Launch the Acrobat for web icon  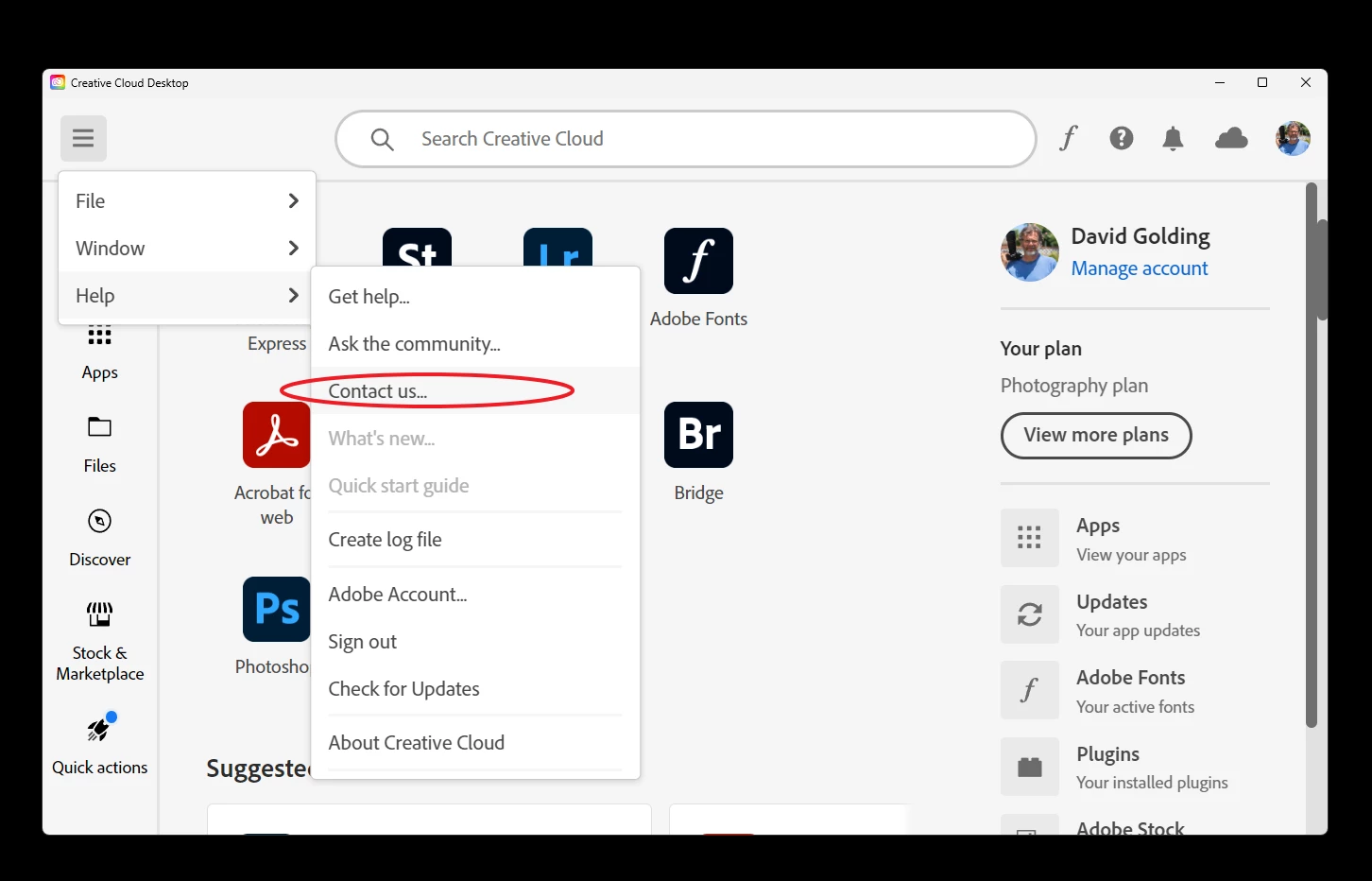coord(276,435)
